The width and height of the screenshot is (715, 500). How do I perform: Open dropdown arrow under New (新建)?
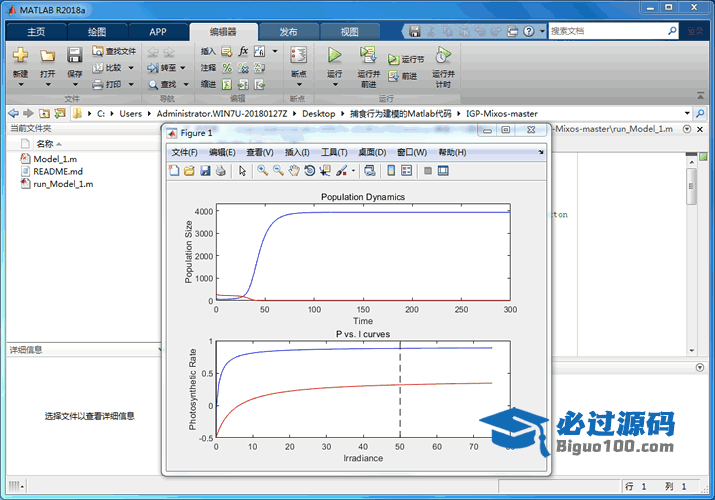[21, 85]
